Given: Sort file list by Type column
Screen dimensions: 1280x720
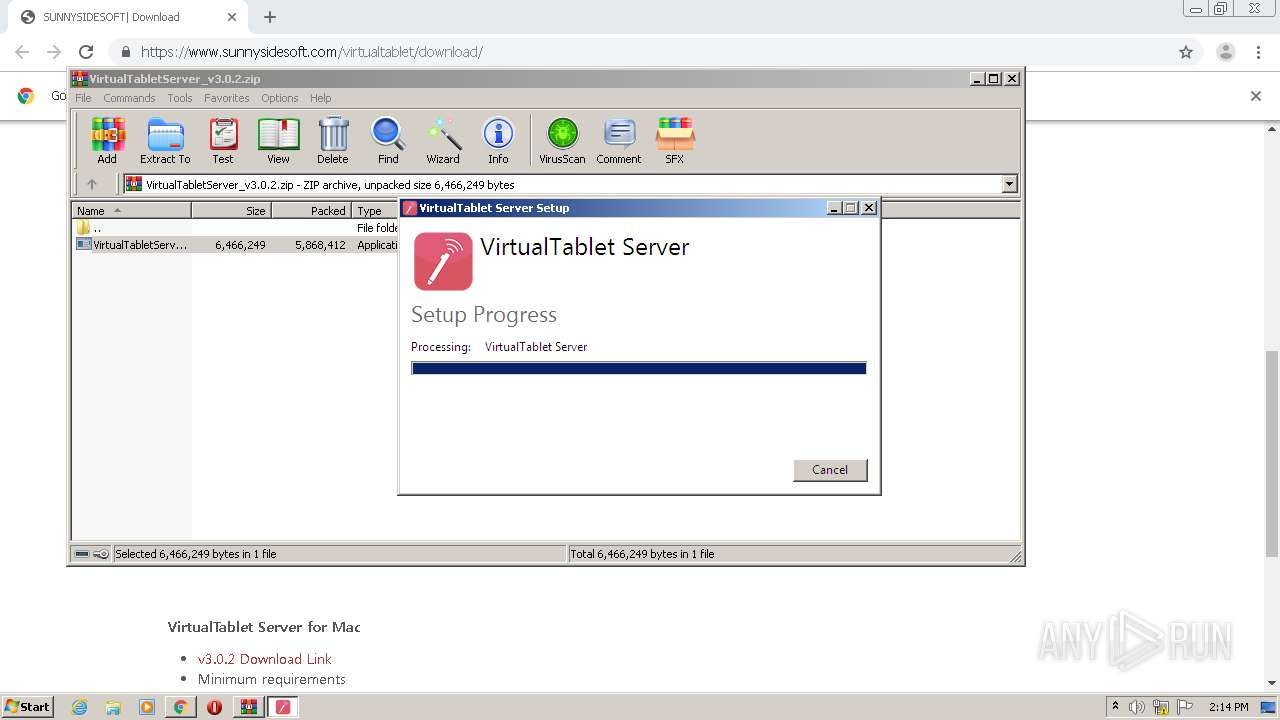Looking at the screenshot, I should pyautogui.click(x=376, y=211).
